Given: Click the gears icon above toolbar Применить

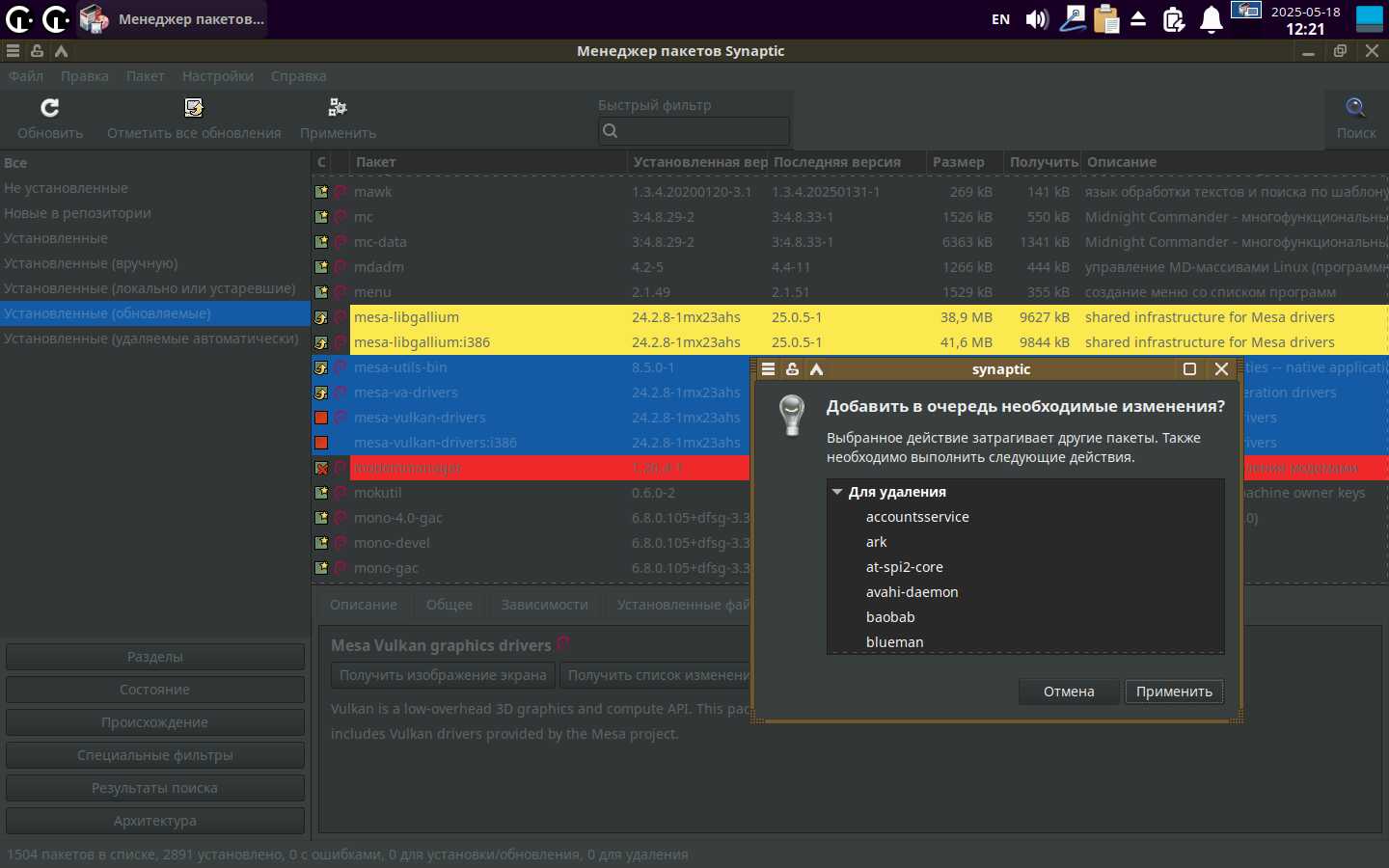Looking at the screenshot, I should [338, 107].
